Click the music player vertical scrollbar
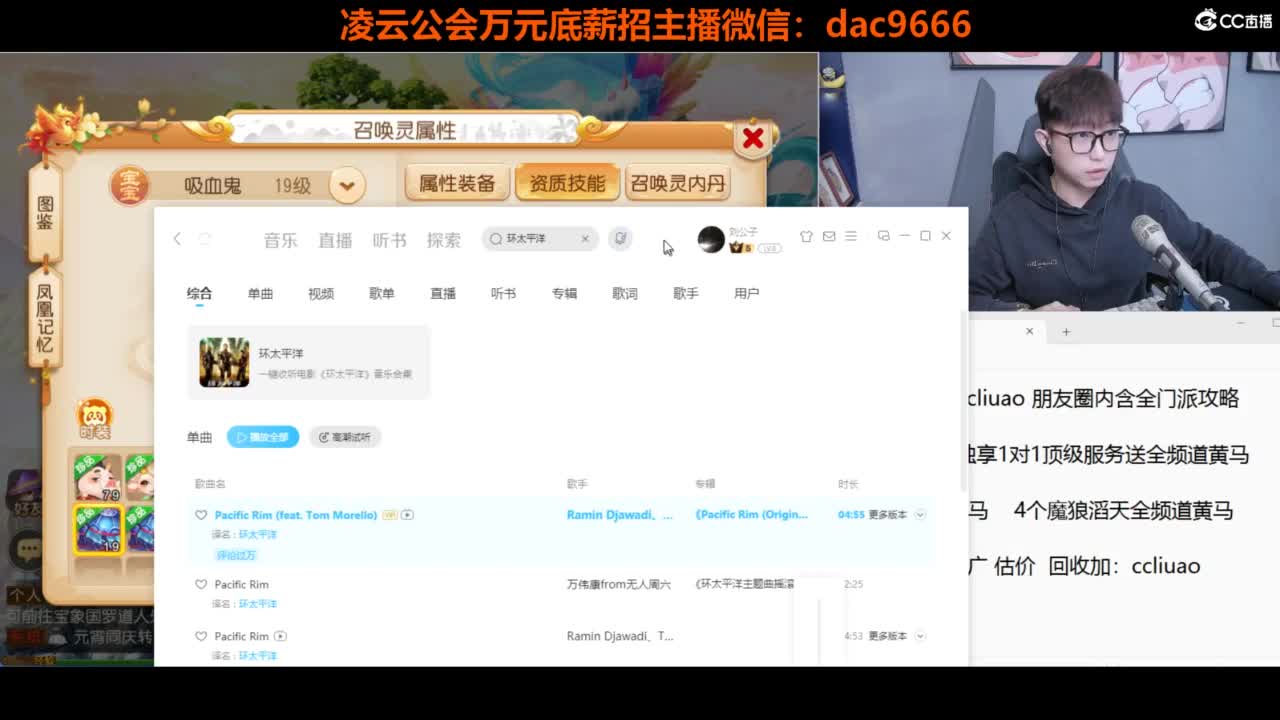Screen dimensions: 1280x720 [x=963, y=400]
